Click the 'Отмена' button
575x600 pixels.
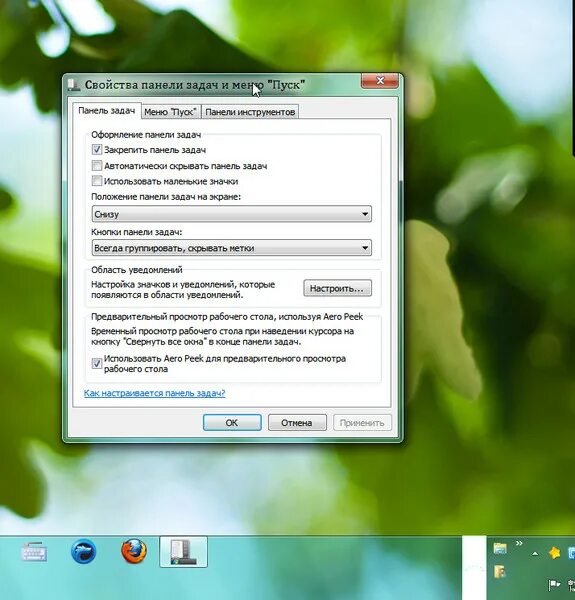[x=297, y=422]
